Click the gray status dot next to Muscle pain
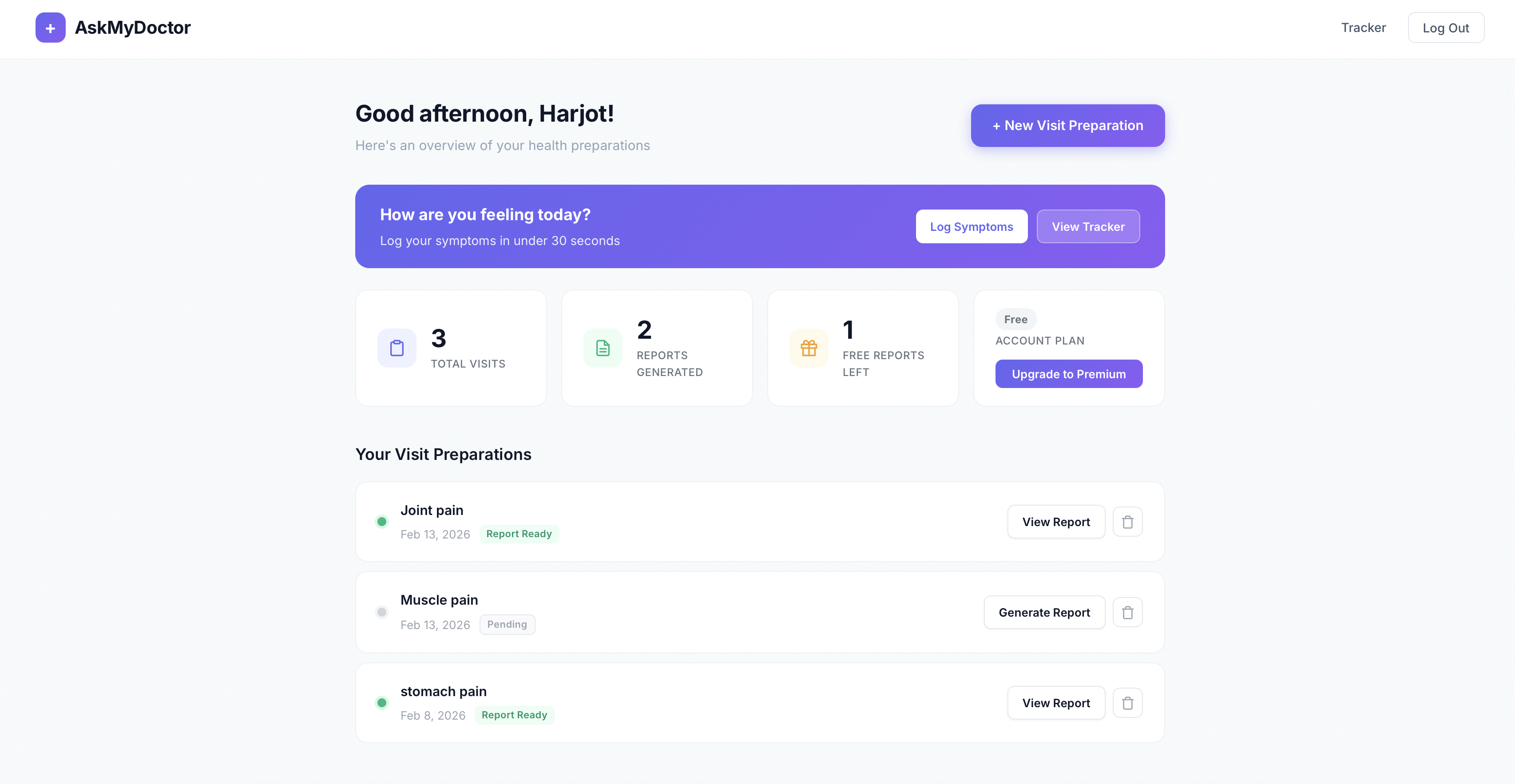Screen dimensions: 1515x784 382,612
